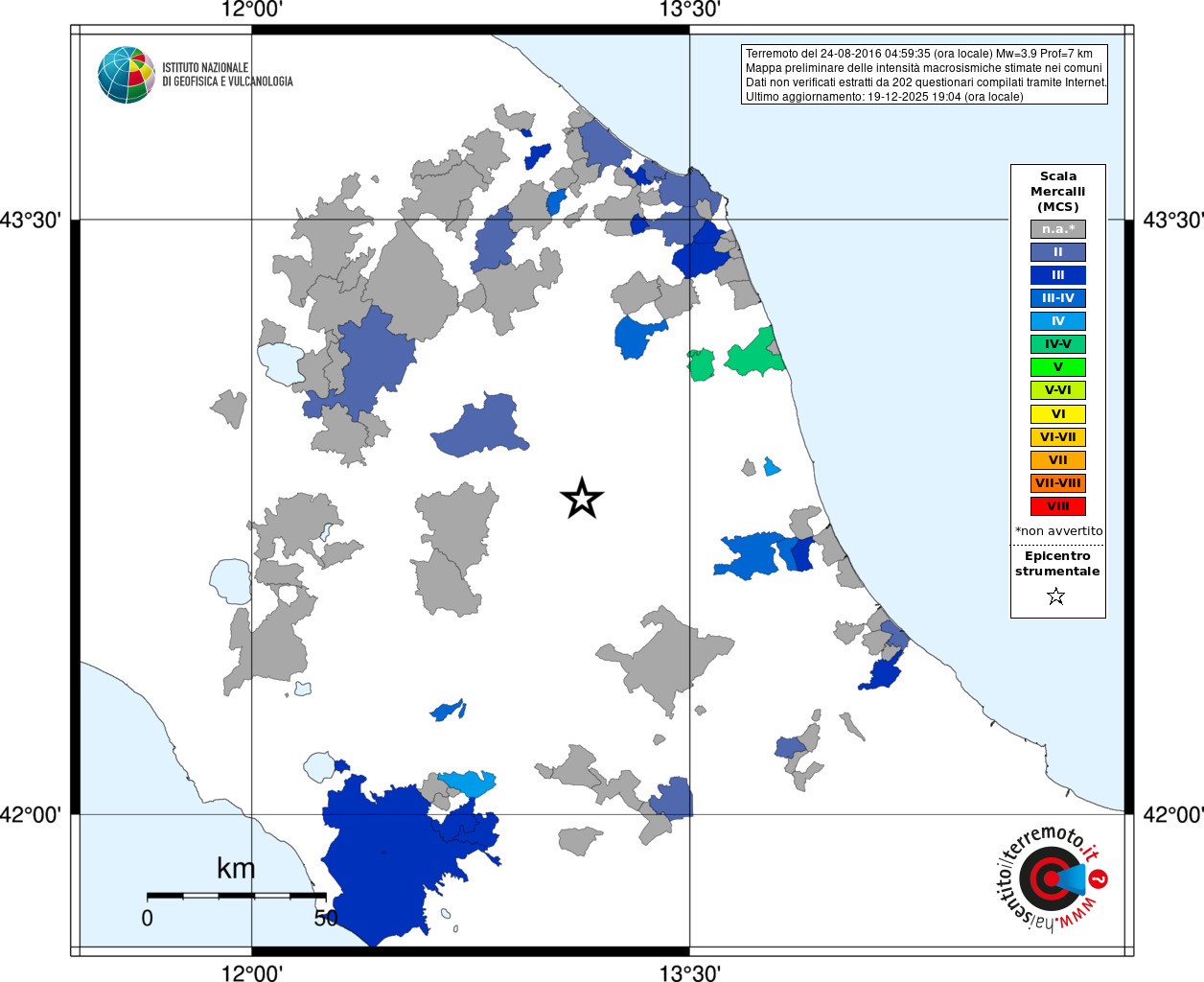The image size is (1204, 982).
Task: Select the V-VI intensity legend swatch
Action: tap(1058, 390)
